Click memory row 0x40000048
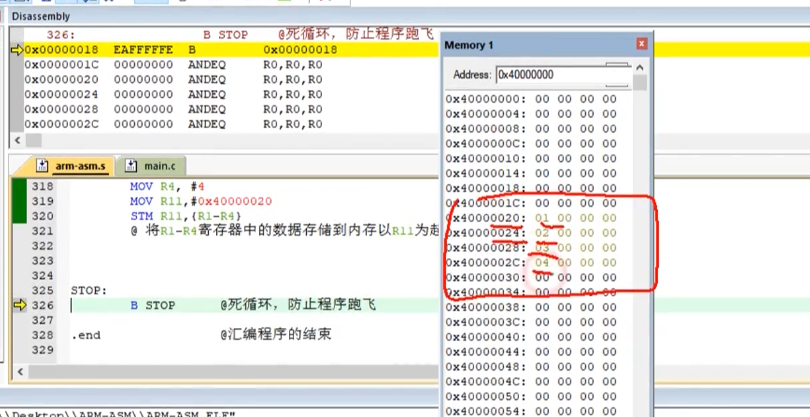This screenshot has width=810, height=417. pos(531,367)
